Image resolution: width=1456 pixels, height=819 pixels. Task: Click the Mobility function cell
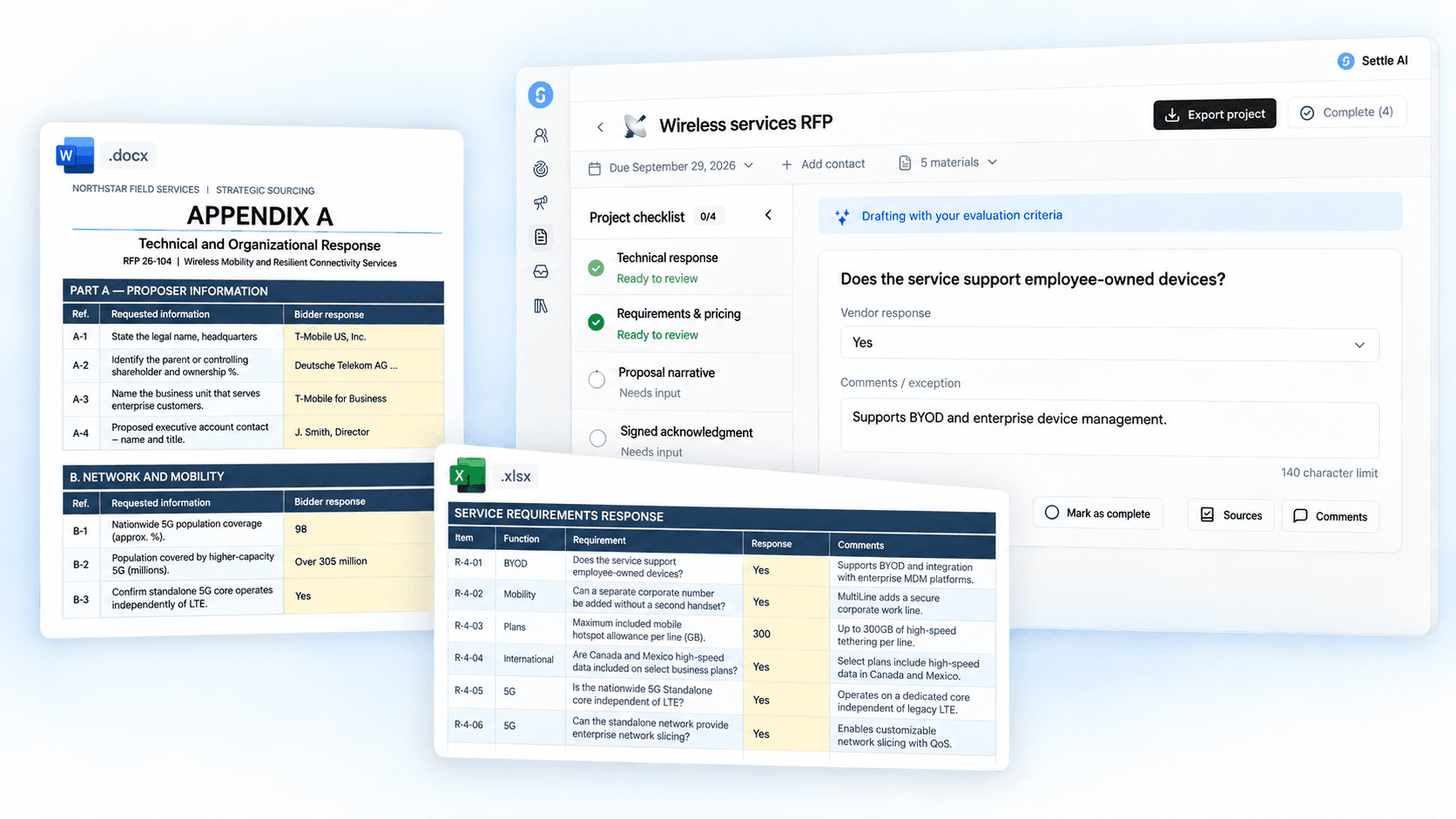(x=529, y=594)
